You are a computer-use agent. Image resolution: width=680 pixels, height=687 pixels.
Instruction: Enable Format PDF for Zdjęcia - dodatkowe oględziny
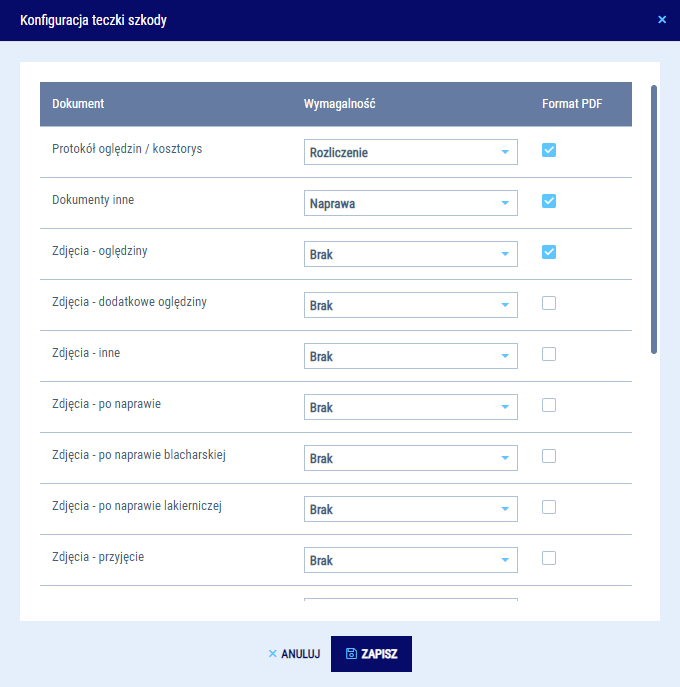click(x=549, y=303)
